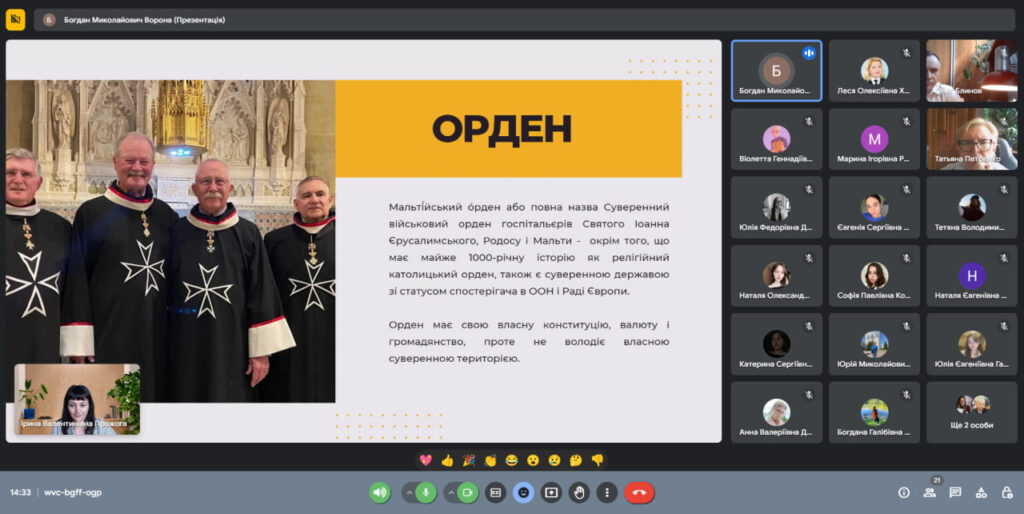1024x514 pixels.
Task: Open the chat with everyone panel
Action: (955, 492)
